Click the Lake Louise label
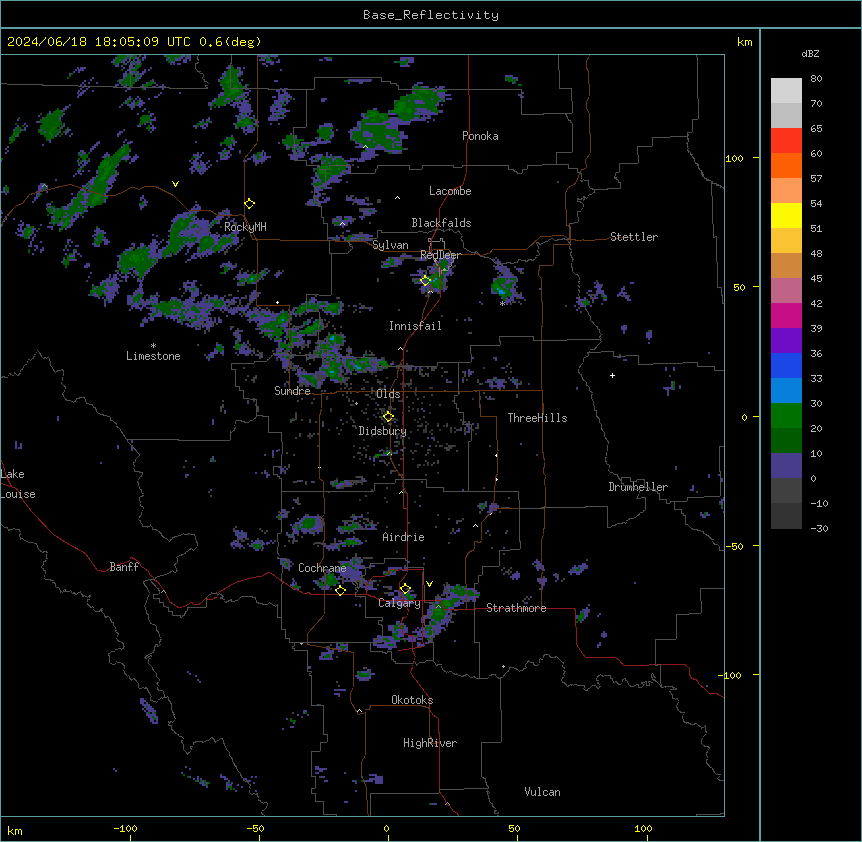The image size is (862, 842). tap(18, 484)
